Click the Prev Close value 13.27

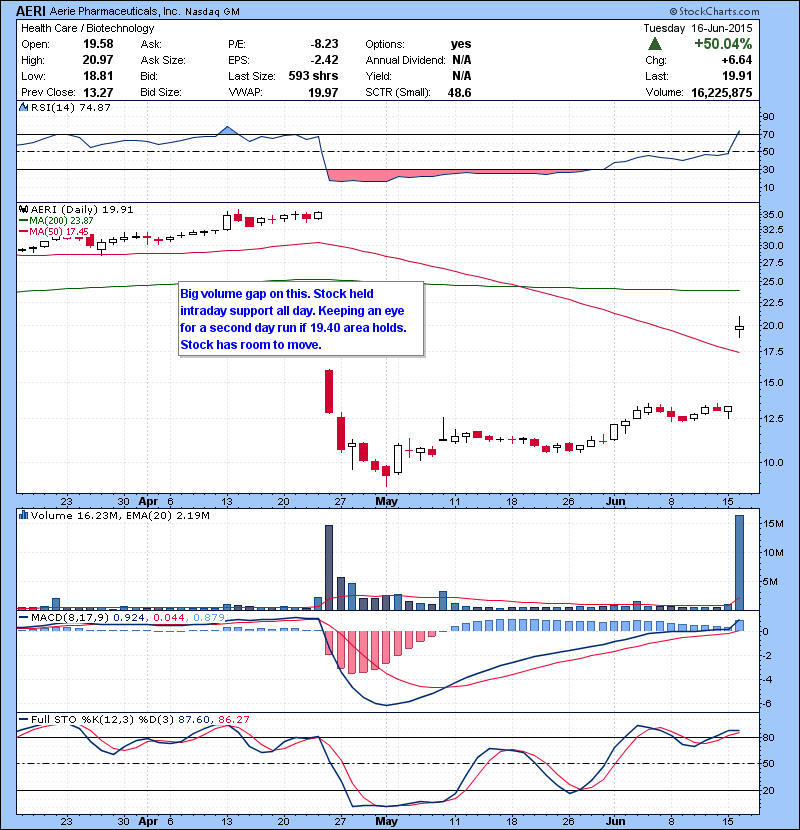[x=98, y=93]
